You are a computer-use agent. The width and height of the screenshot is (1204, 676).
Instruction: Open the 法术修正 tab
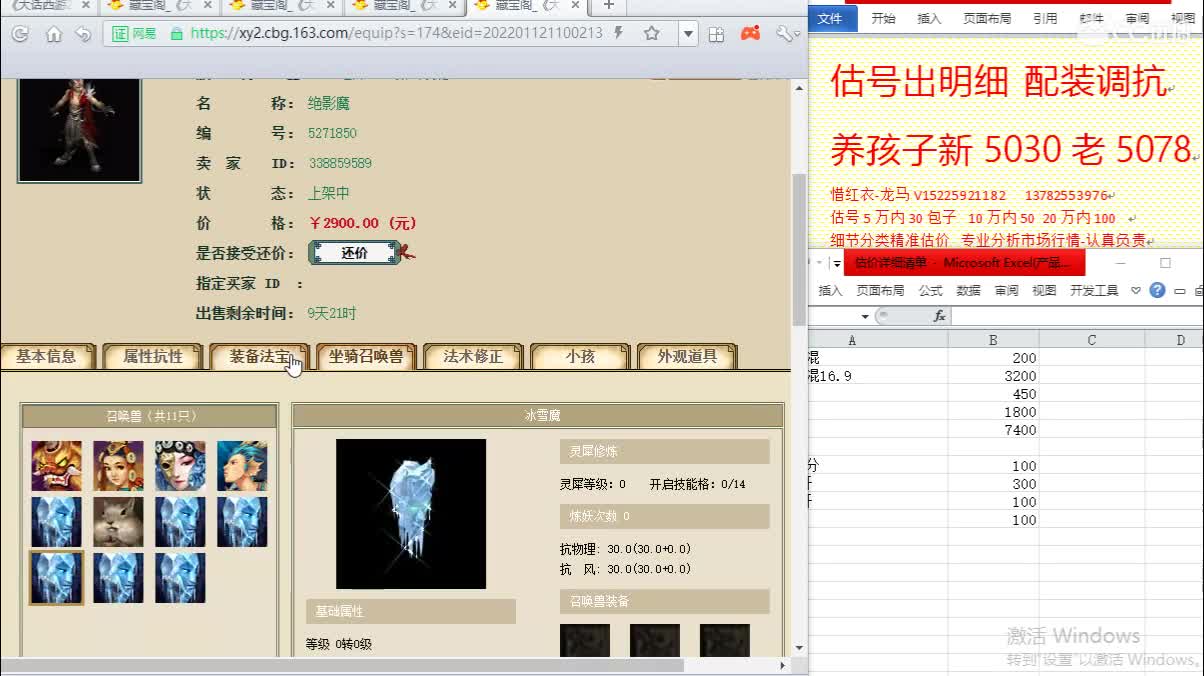pos(474,356)
